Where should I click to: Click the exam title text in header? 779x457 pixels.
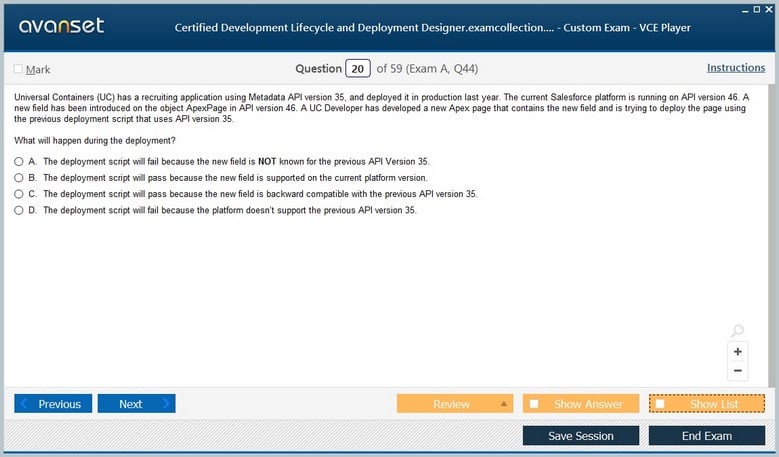click(432, 28)
